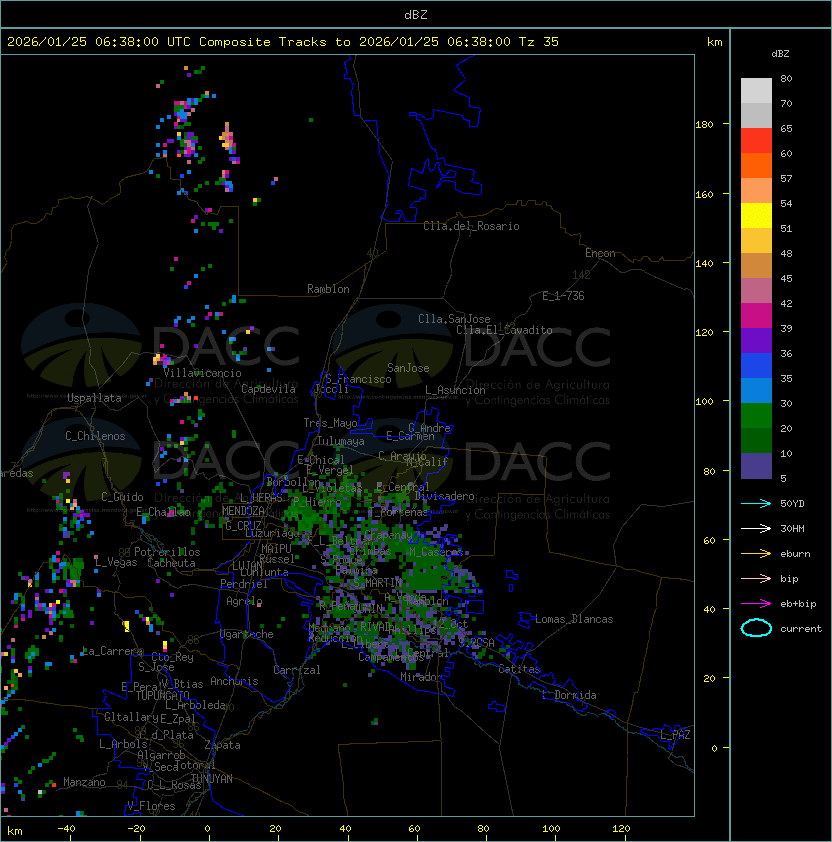Click the Ramblon map label
Screen dimensions: 832x842
(328, 289)
